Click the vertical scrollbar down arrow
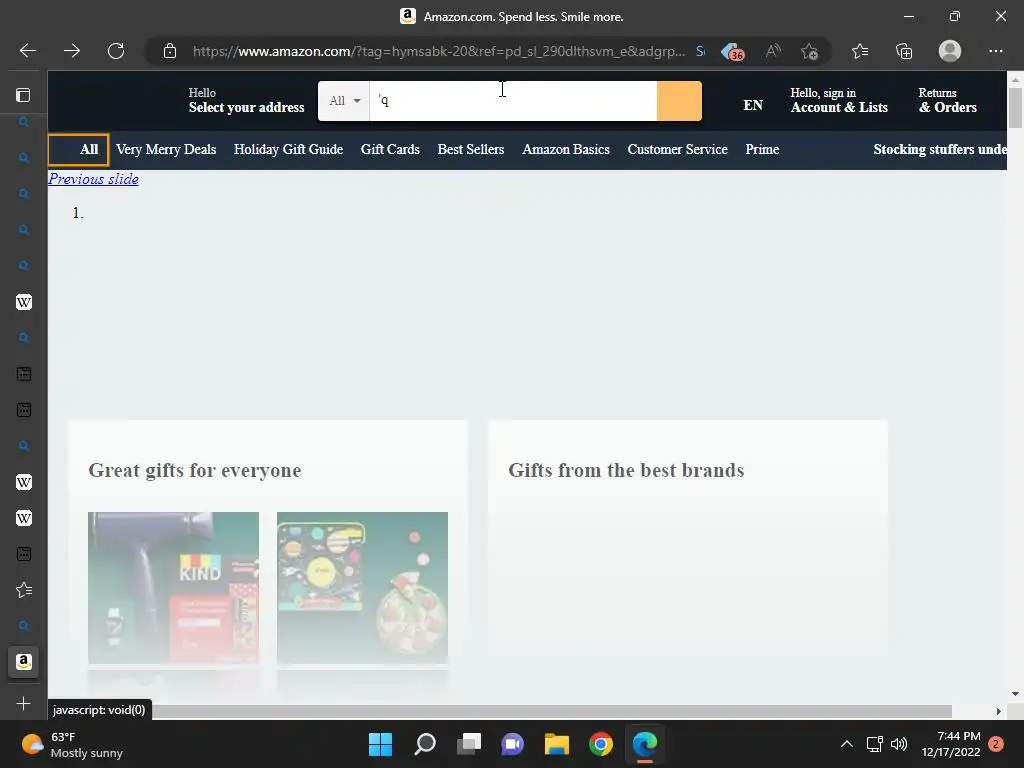The image size is (1024, 768). click(1015, 694)
